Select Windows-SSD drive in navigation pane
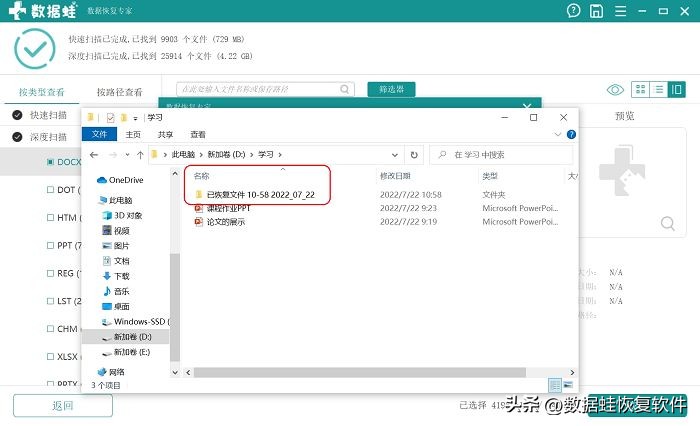This screenshot has height=426, width=700. (x=136, y=322)
